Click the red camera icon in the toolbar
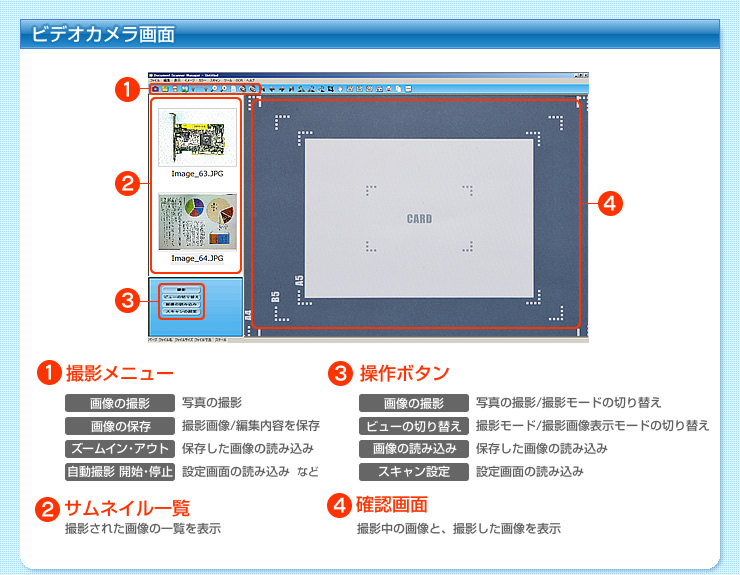740x575 pixels. 155,89
